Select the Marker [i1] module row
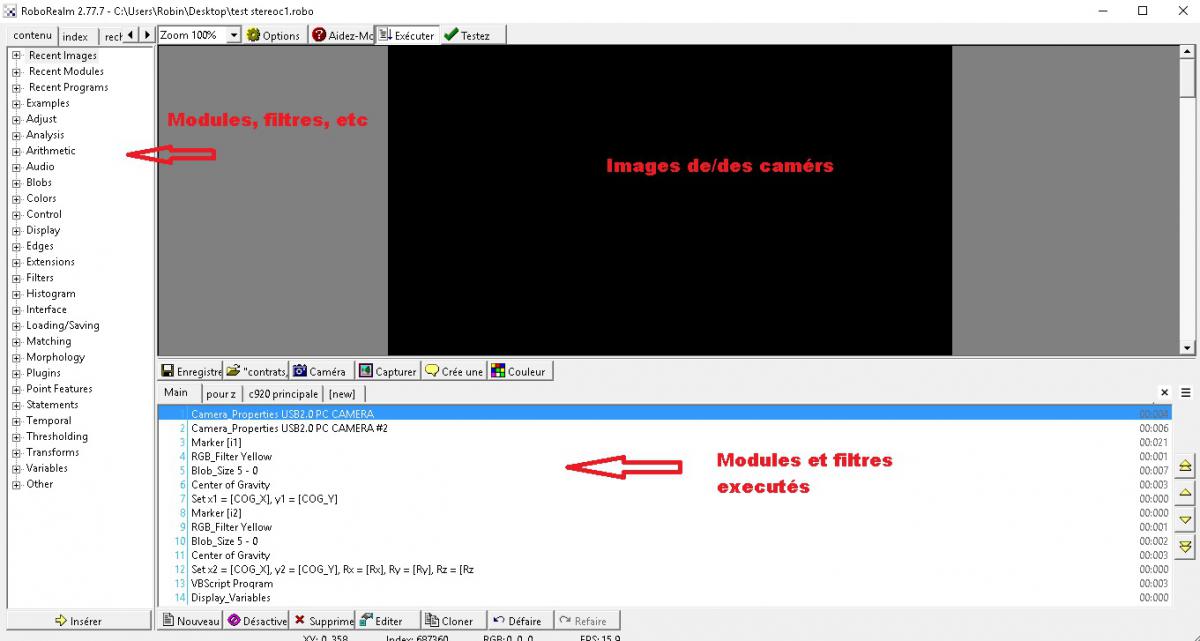The height and width of the screenshot is (641, 1200). click(x=663, y=442)
